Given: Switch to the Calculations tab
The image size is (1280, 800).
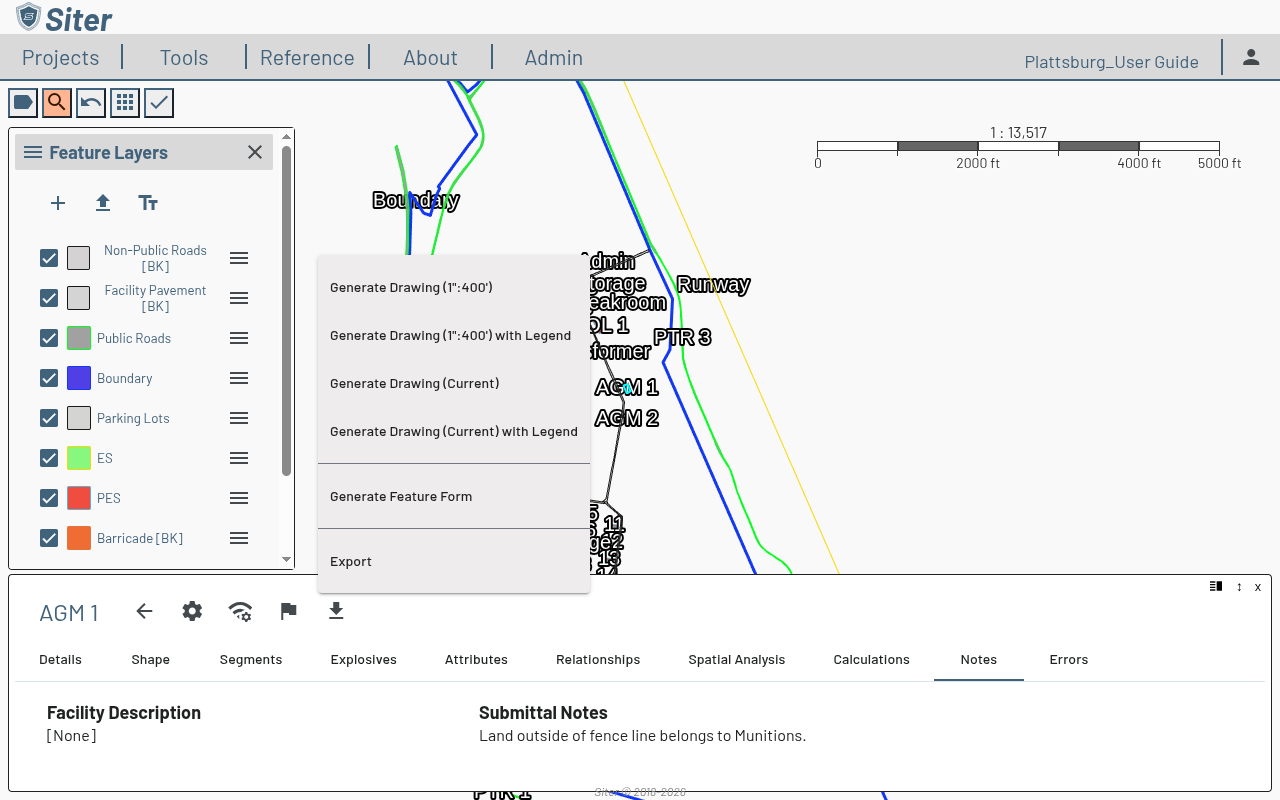Looking at the screenshot, I should click(872, 659).
